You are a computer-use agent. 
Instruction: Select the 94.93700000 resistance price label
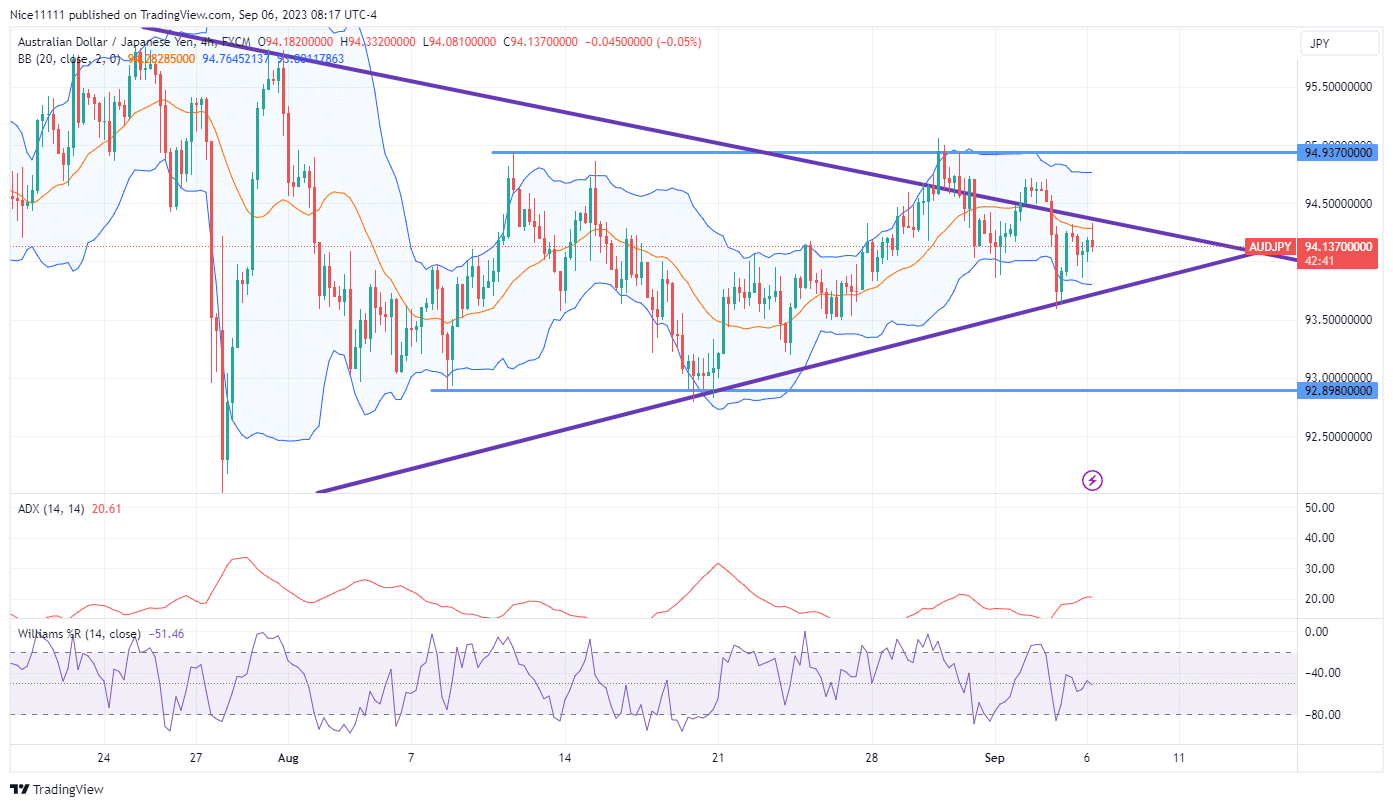pyautogui.click(x=1339, y=153)
